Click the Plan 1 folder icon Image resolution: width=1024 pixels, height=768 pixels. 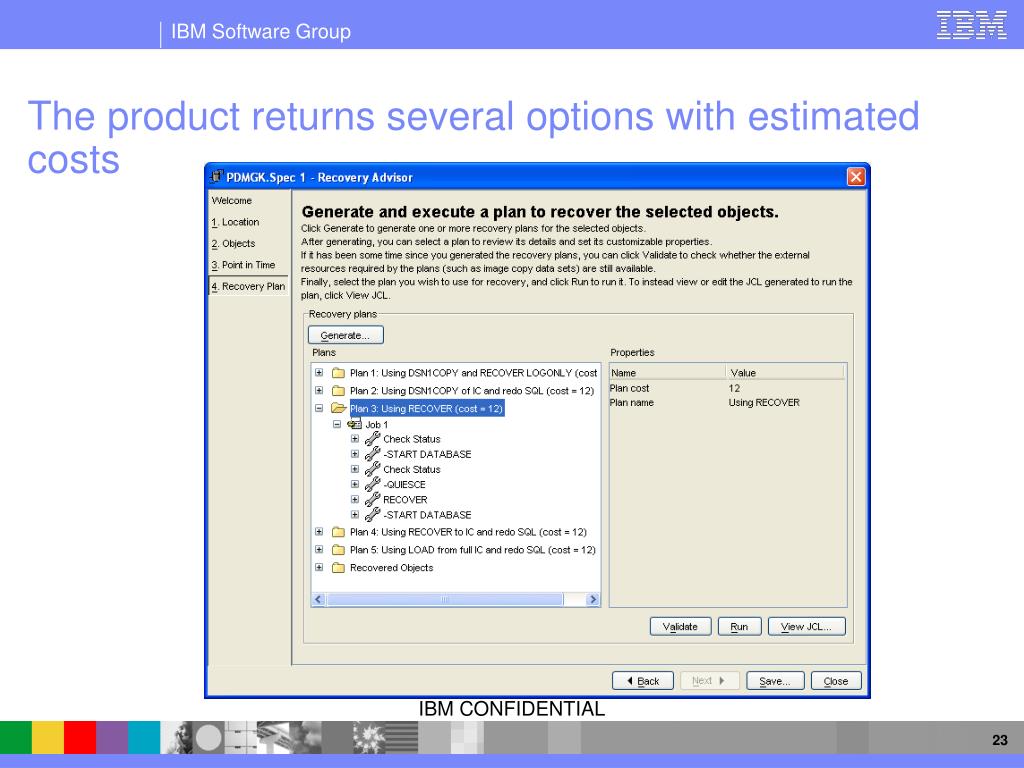coord(338,373)
